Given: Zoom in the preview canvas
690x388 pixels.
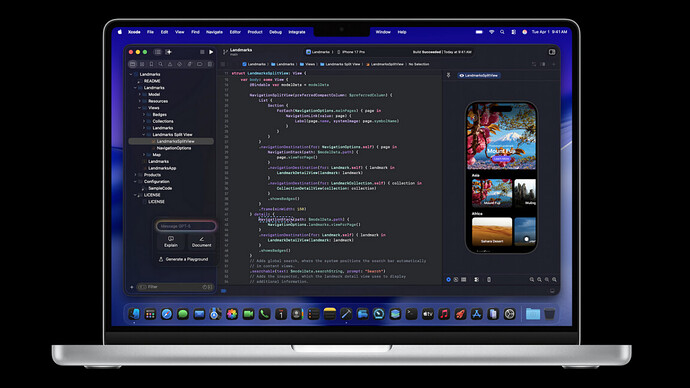Looking at the screenshot, I should tap(554, 279).
